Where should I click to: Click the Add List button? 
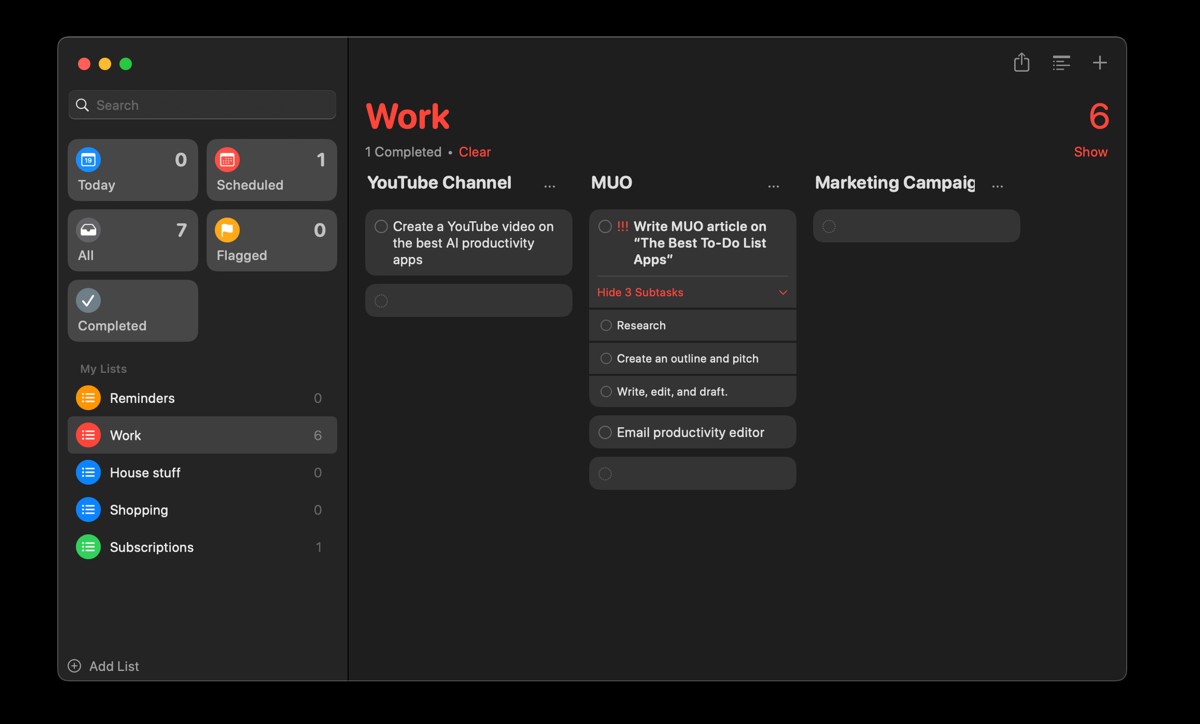point(103,666)
